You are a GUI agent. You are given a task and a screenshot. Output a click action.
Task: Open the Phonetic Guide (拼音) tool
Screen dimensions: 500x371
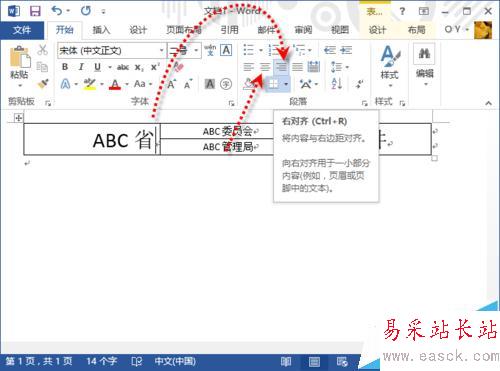point(210,50)
